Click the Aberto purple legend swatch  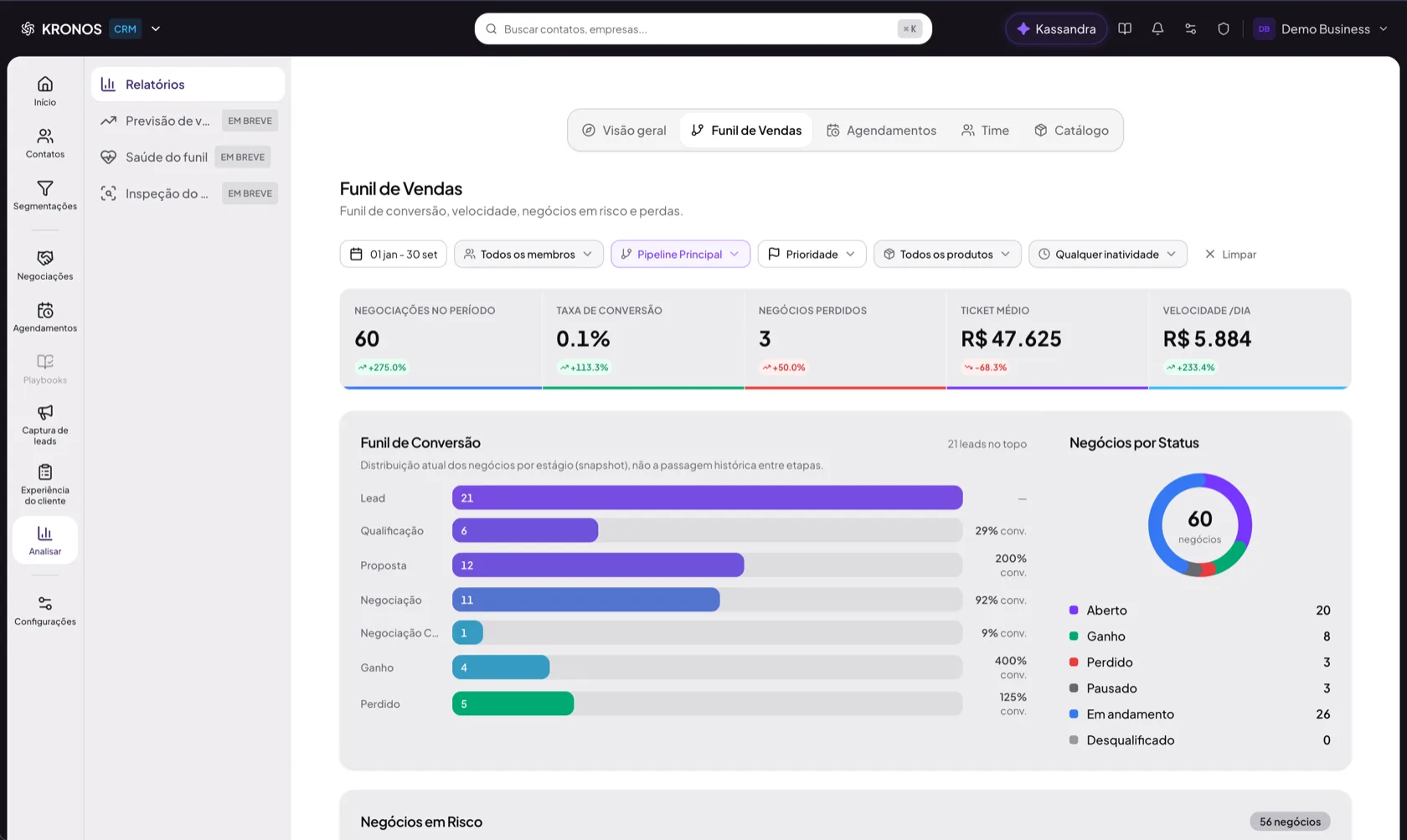pyautogui.click(x=1074, y=610)
